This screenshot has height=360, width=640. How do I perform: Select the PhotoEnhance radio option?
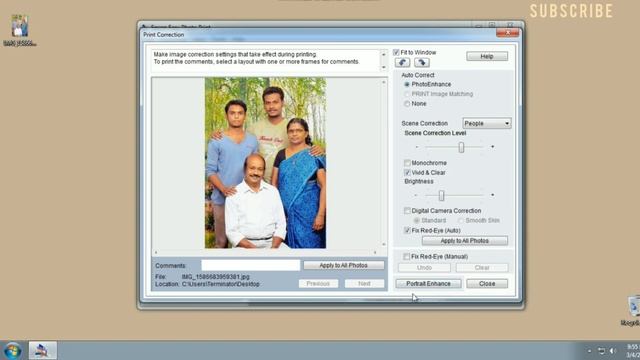pyautogui.click(x=407, y=84)
